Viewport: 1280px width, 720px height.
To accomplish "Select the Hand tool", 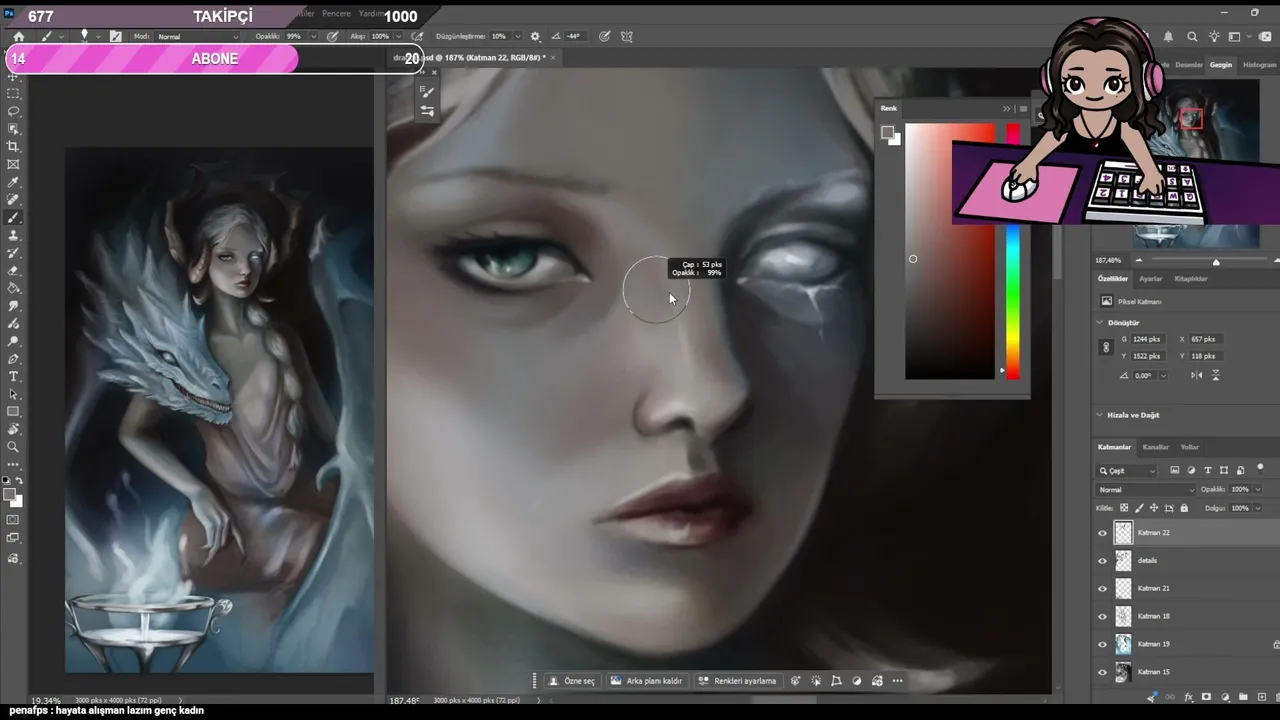I will (x=13, y=430).
